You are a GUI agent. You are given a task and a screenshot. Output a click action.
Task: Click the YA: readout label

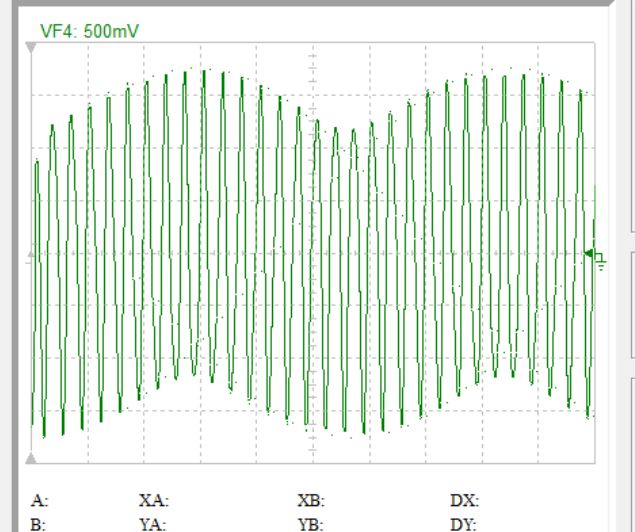153,525
